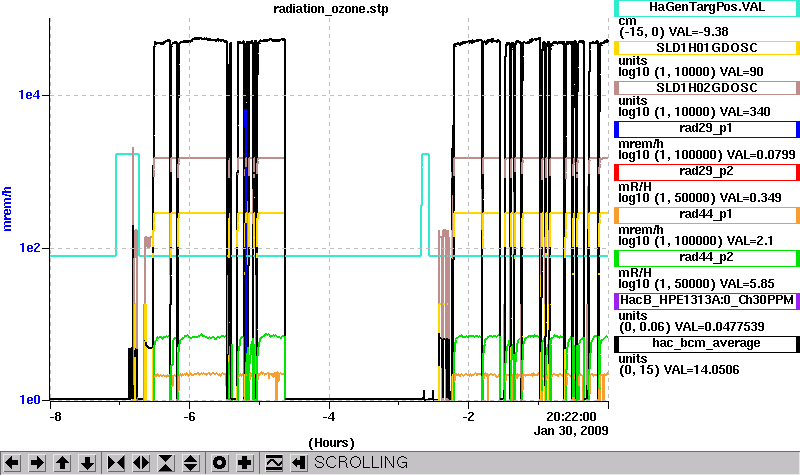Screen dimensions: 800x475
Task: Select the hac_bcm_average legend entry
Action: click(707, 344)
